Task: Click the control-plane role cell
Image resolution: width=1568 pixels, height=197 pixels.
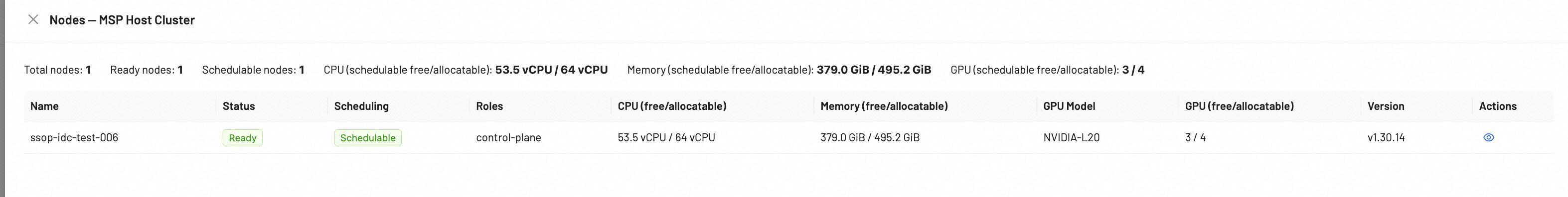Action: [x=508, y=137]
